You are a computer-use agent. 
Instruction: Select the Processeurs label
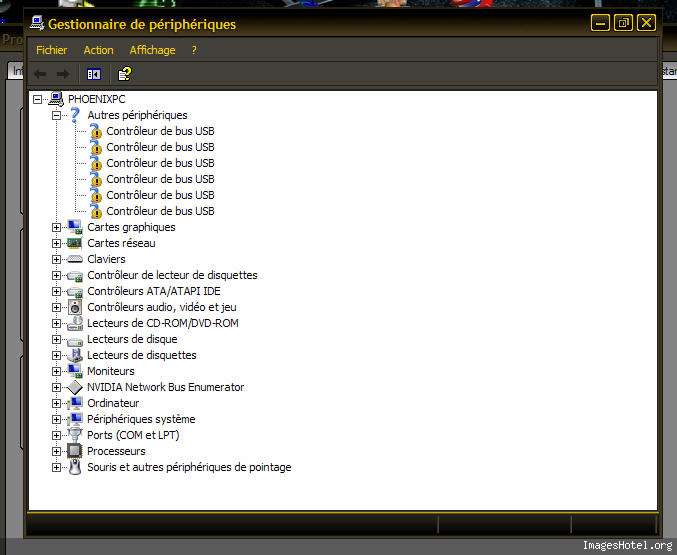[116, 451]
